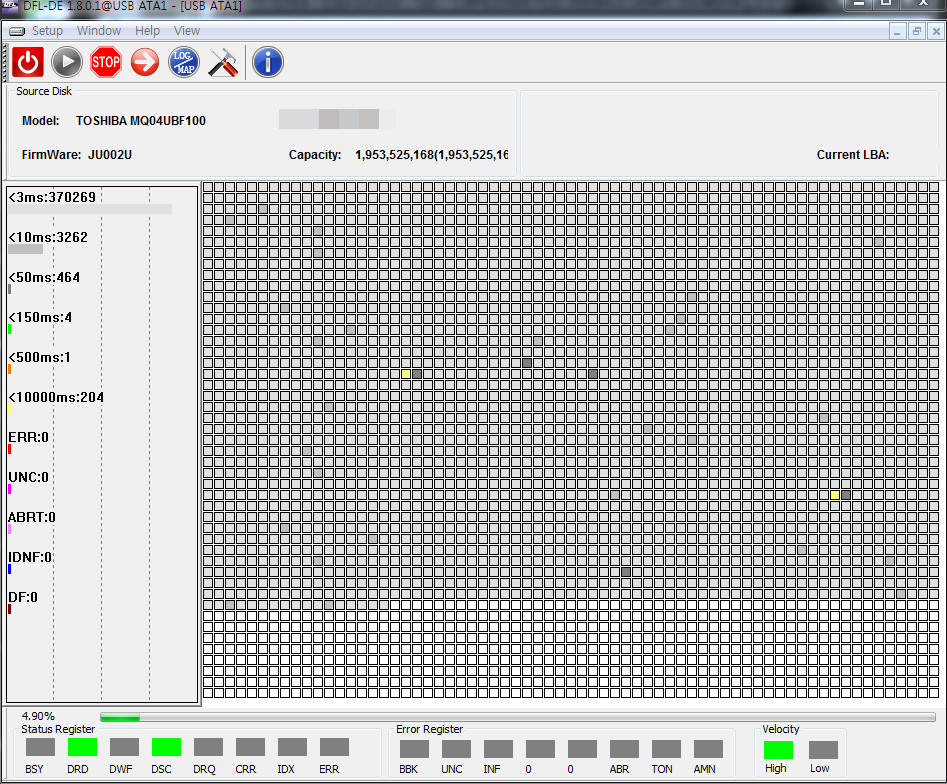947x784 pixels.
Task: Open the Window menu
Action: point(98,31)
